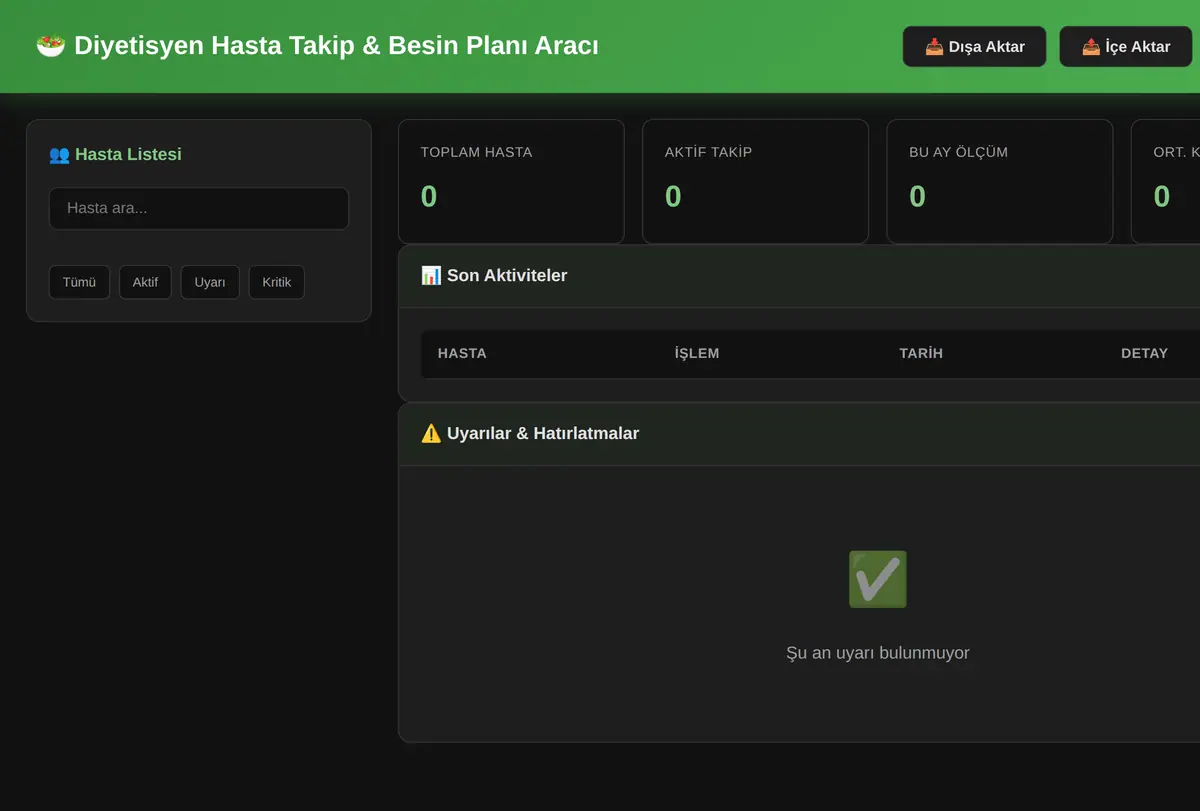Click the green checkmark icon
This screenshot has height=811, width=1200.
878,579
